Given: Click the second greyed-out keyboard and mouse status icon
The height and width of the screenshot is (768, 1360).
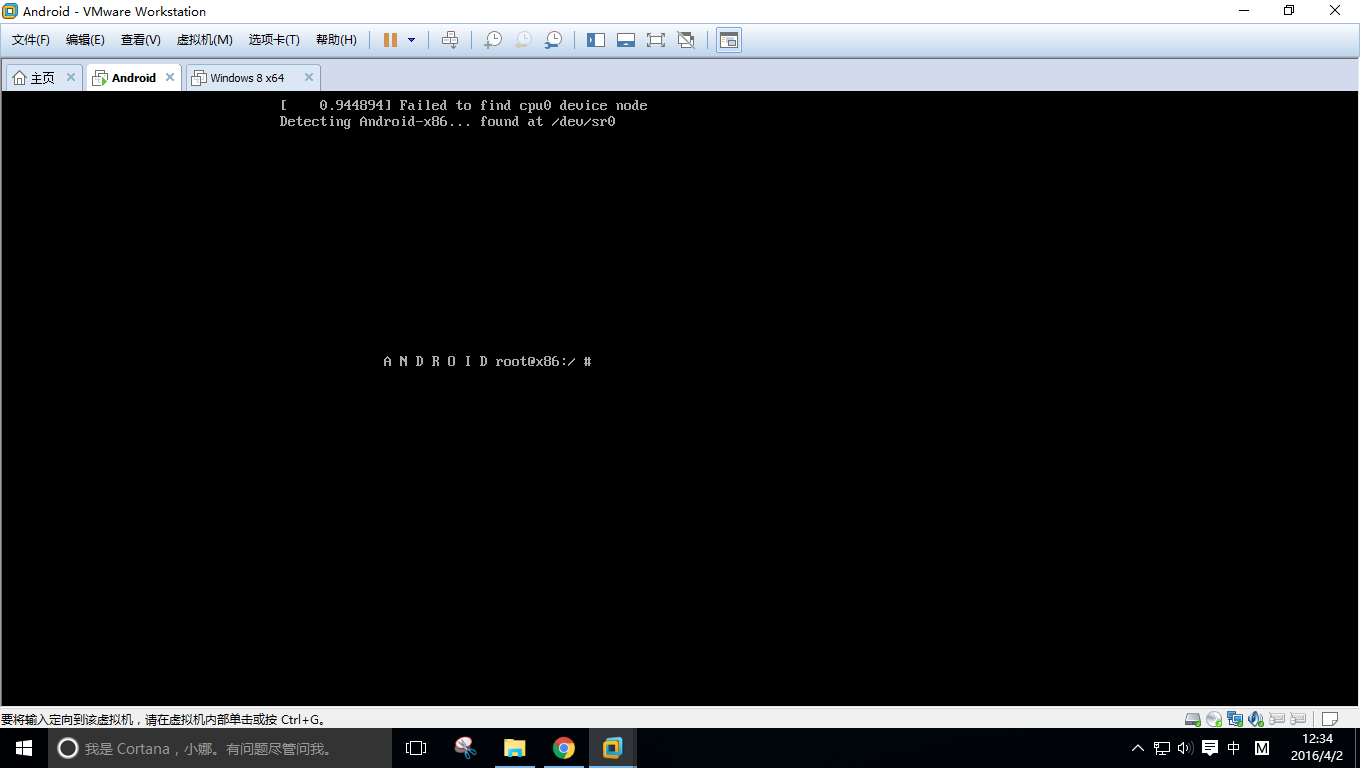Looking at the screenshot, I should [1298, 719].
